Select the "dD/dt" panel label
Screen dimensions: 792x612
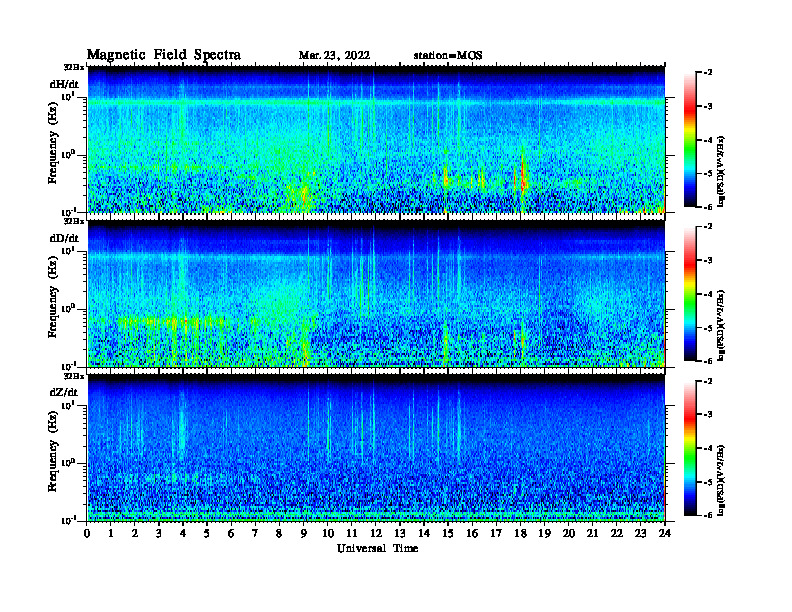[64, 238]
